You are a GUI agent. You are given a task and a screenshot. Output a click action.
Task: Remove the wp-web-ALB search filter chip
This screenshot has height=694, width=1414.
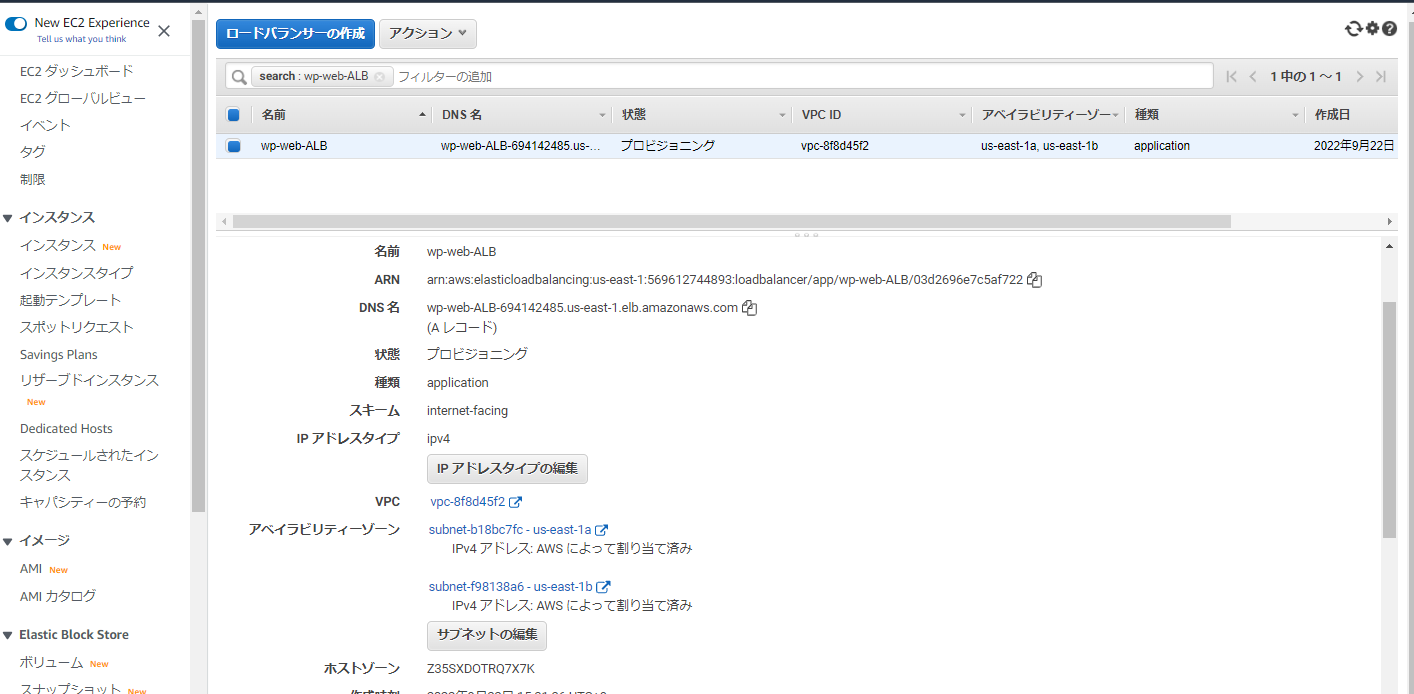pyautogui.click(x=380, y=77)
